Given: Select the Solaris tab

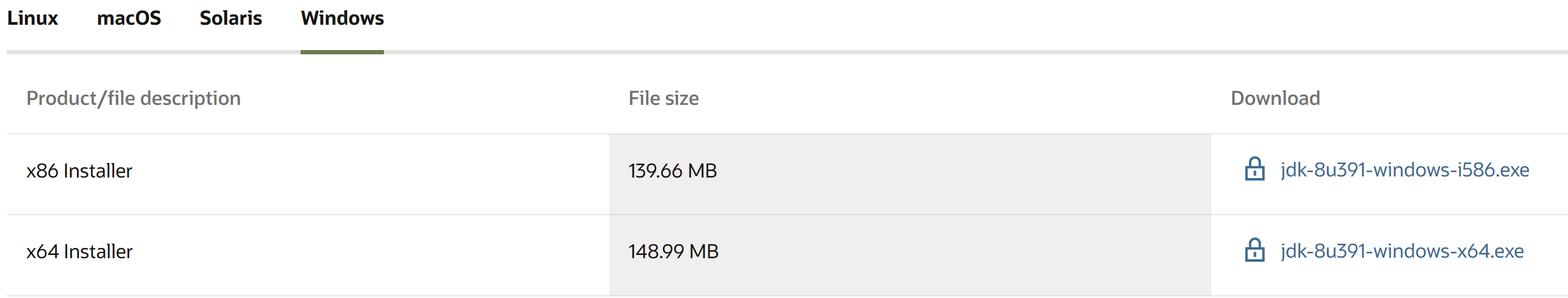Looking at the screenshot, I should click(x=231, y=18).
